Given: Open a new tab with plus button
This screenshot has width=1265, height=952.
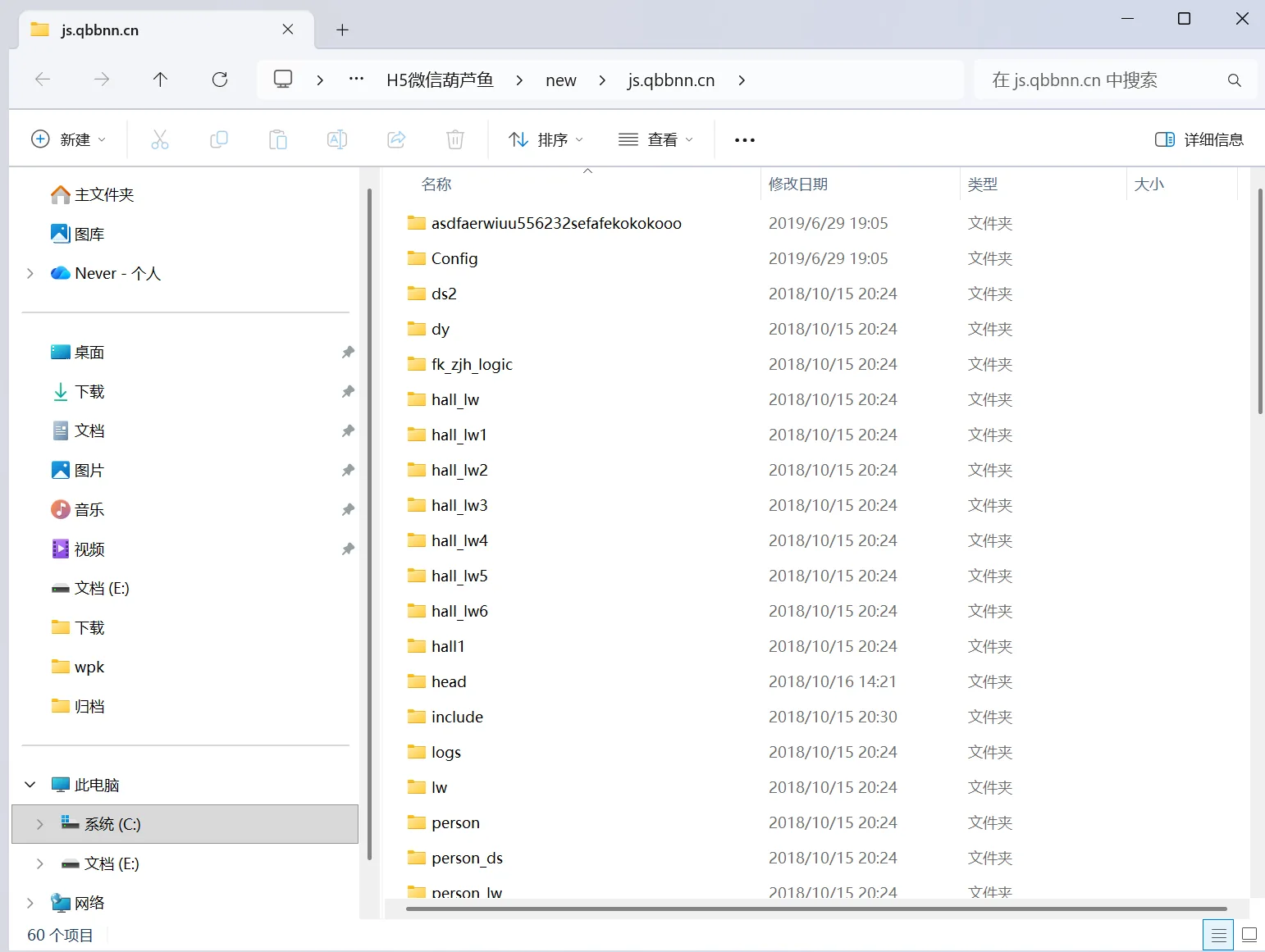Looking at the screenshot, I should coord(343,30).
